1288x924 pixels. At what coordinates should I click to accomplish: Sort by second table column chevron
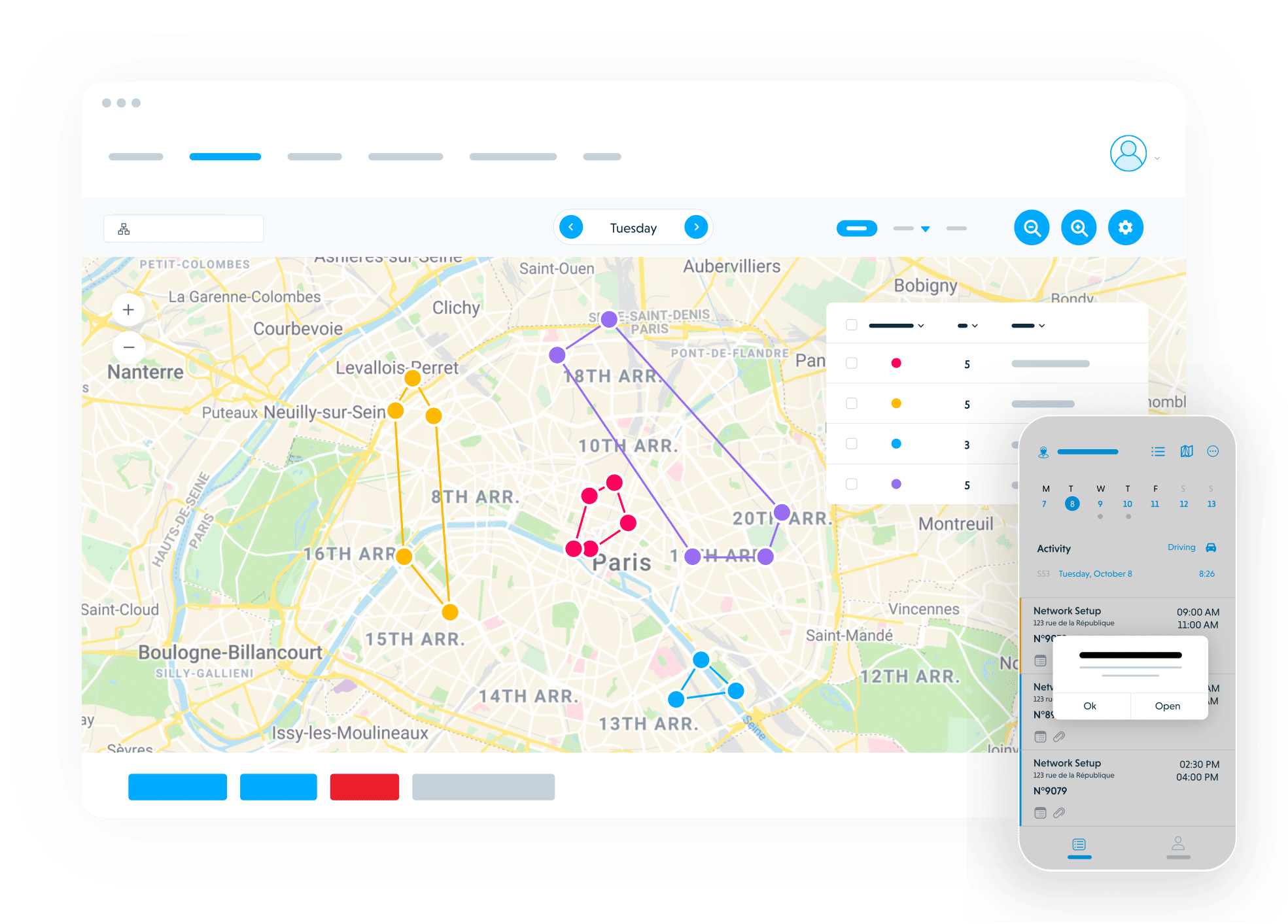coord(975,326)
